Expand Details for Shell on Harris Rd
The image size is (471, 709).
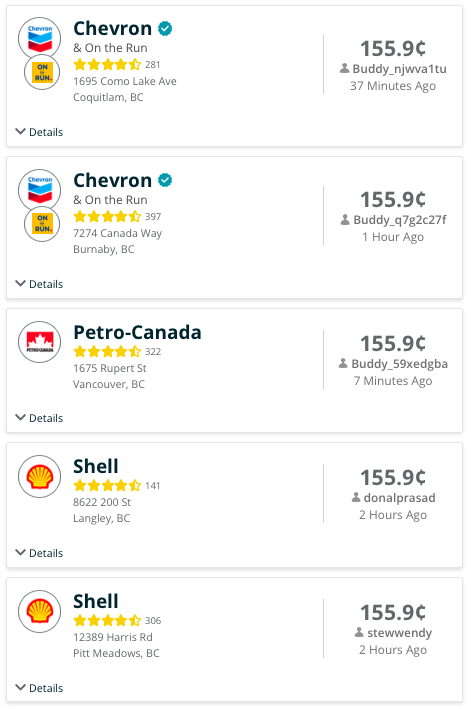point(39,688)
